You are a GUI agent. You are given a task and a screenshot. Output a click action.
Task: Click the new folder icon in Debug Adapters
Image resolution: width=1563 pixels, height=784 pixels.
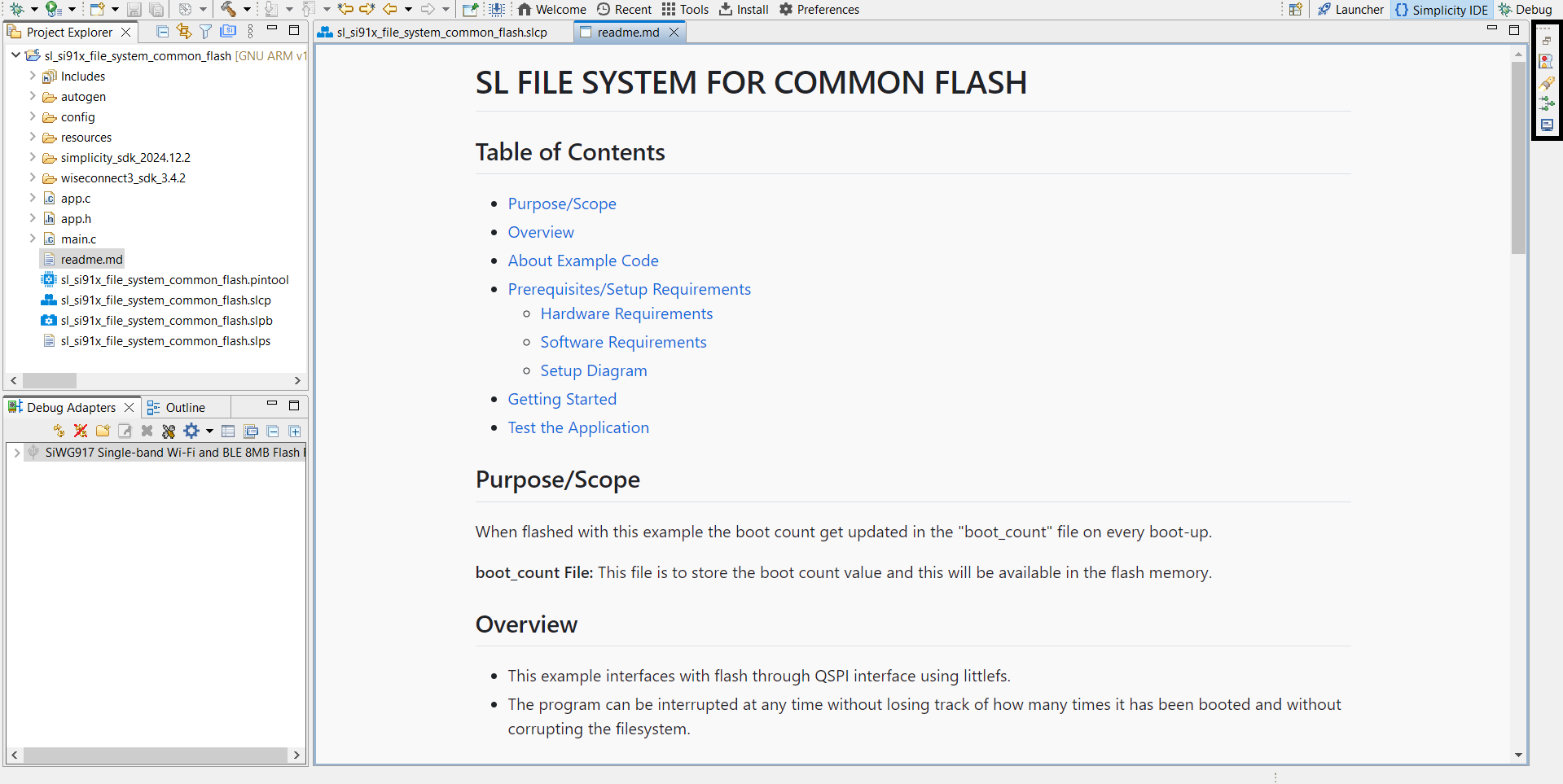pyautogui.click(x=103, y=431)
